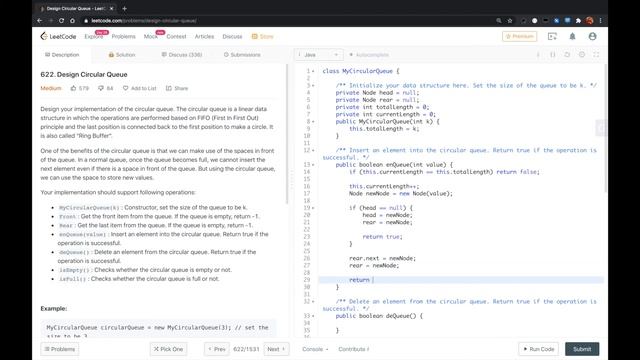The image size is (640, 360).
Task: Toggle the Autocomplete option
Action: 369,55
